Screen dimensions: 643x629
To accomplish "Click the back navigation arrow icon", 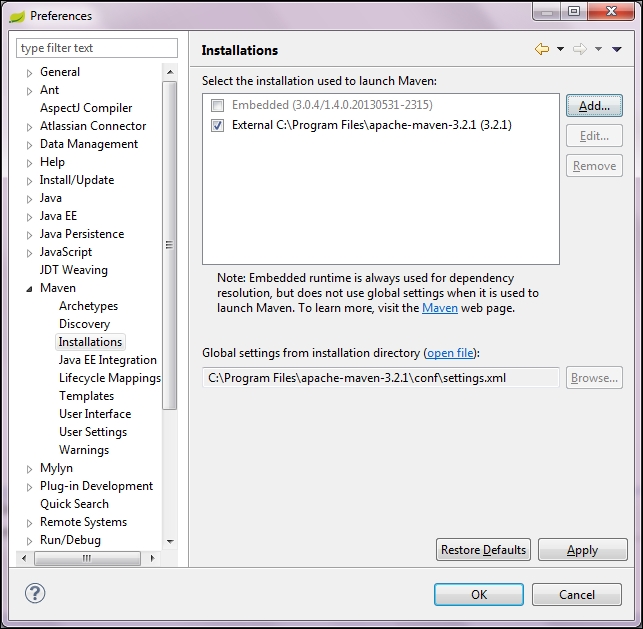I will [542, 49].
